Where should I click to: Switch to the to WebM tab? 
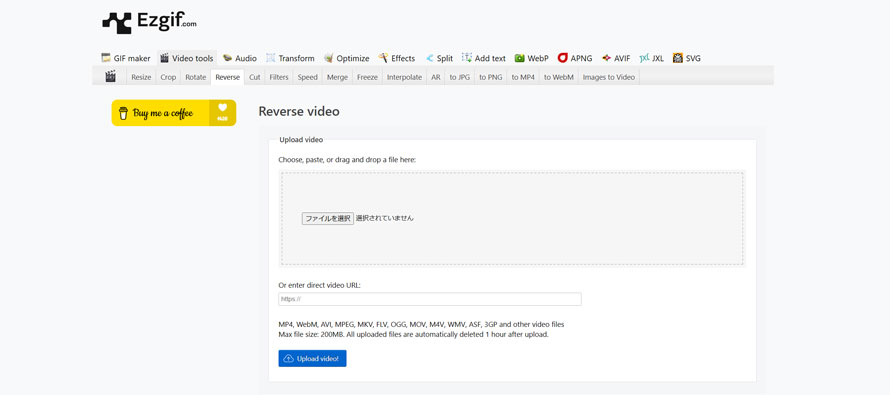pos(559,77)
